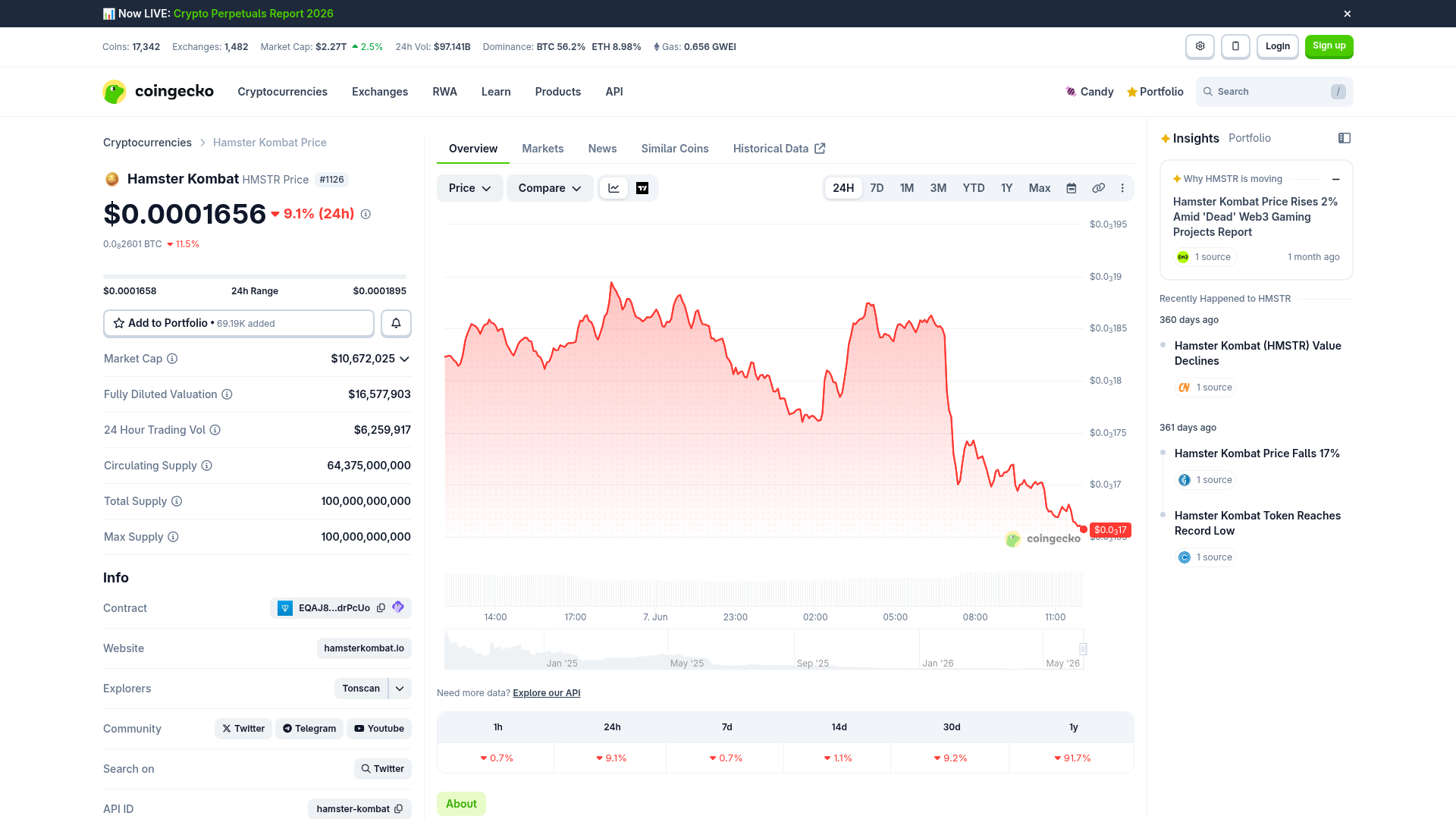The width and height of the screenshot is (1456, 819).
Task: Copy the contract address
Action: pos(381,608)
